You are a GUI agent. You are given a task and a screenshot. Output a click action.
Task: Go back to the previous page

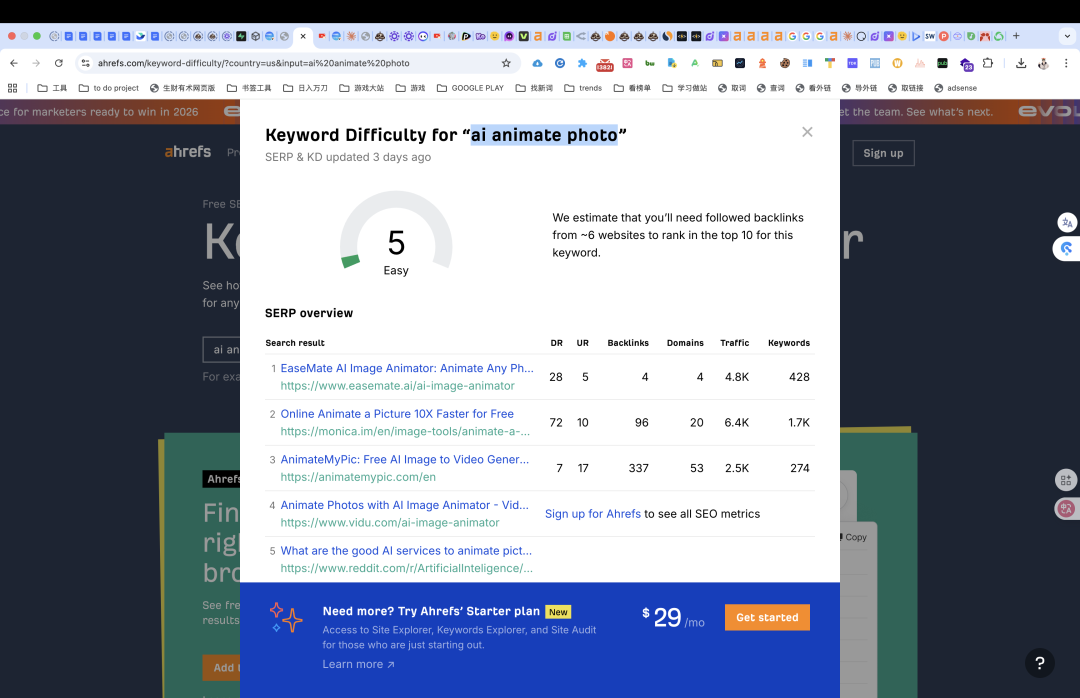14,63
